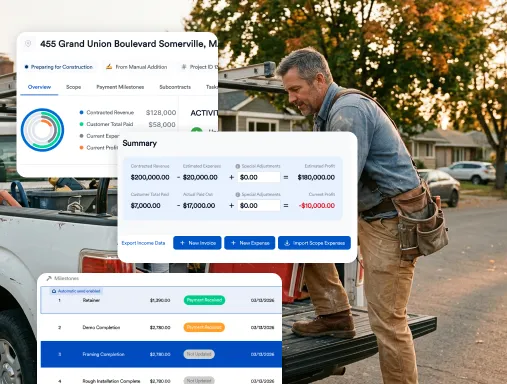The image size is (507, 384).
Task: Select the Retainer milestone name
Action: click(91, 300)
